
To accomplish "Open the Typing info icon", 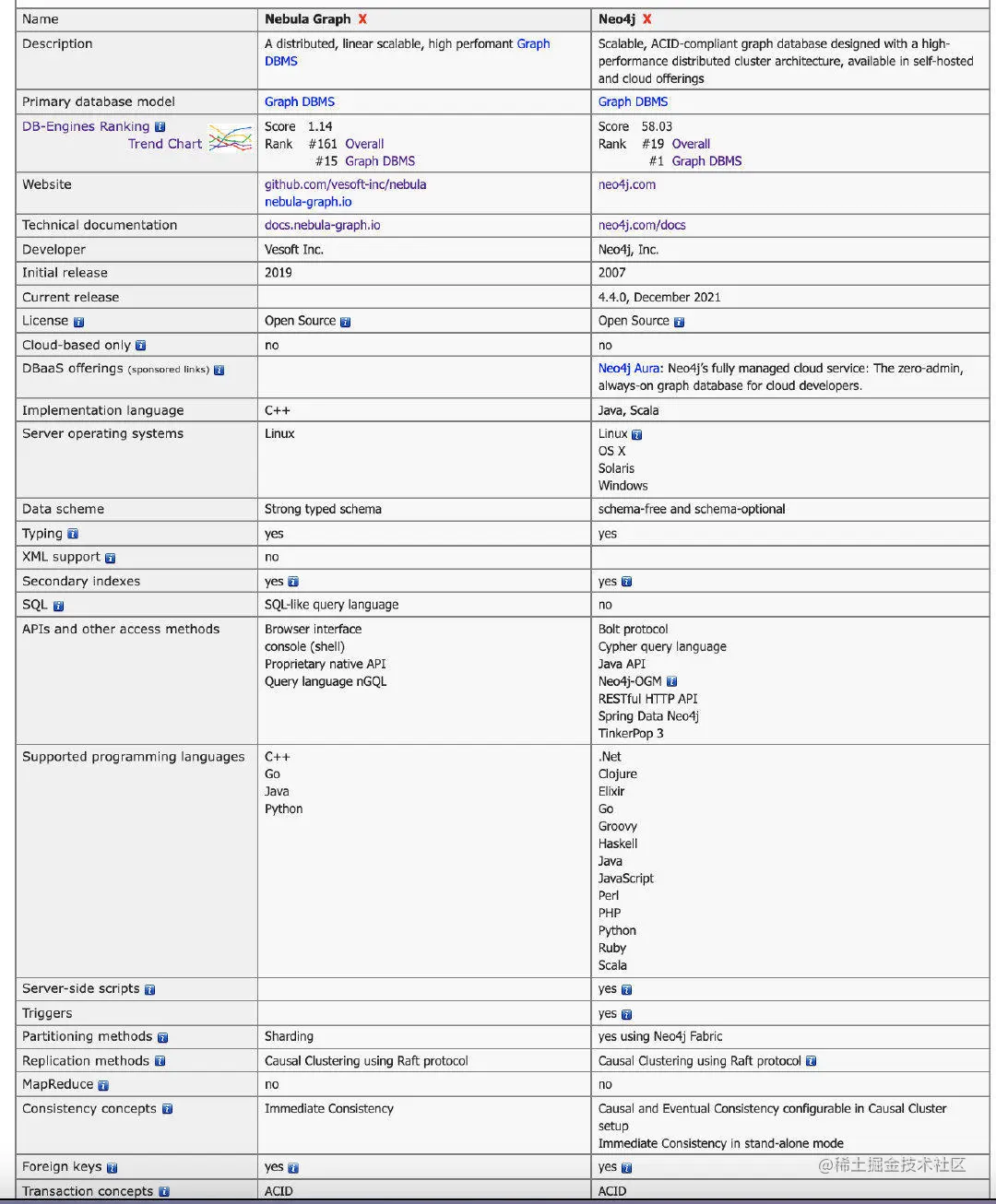I will pyautogui.click(x=73, y=534).
